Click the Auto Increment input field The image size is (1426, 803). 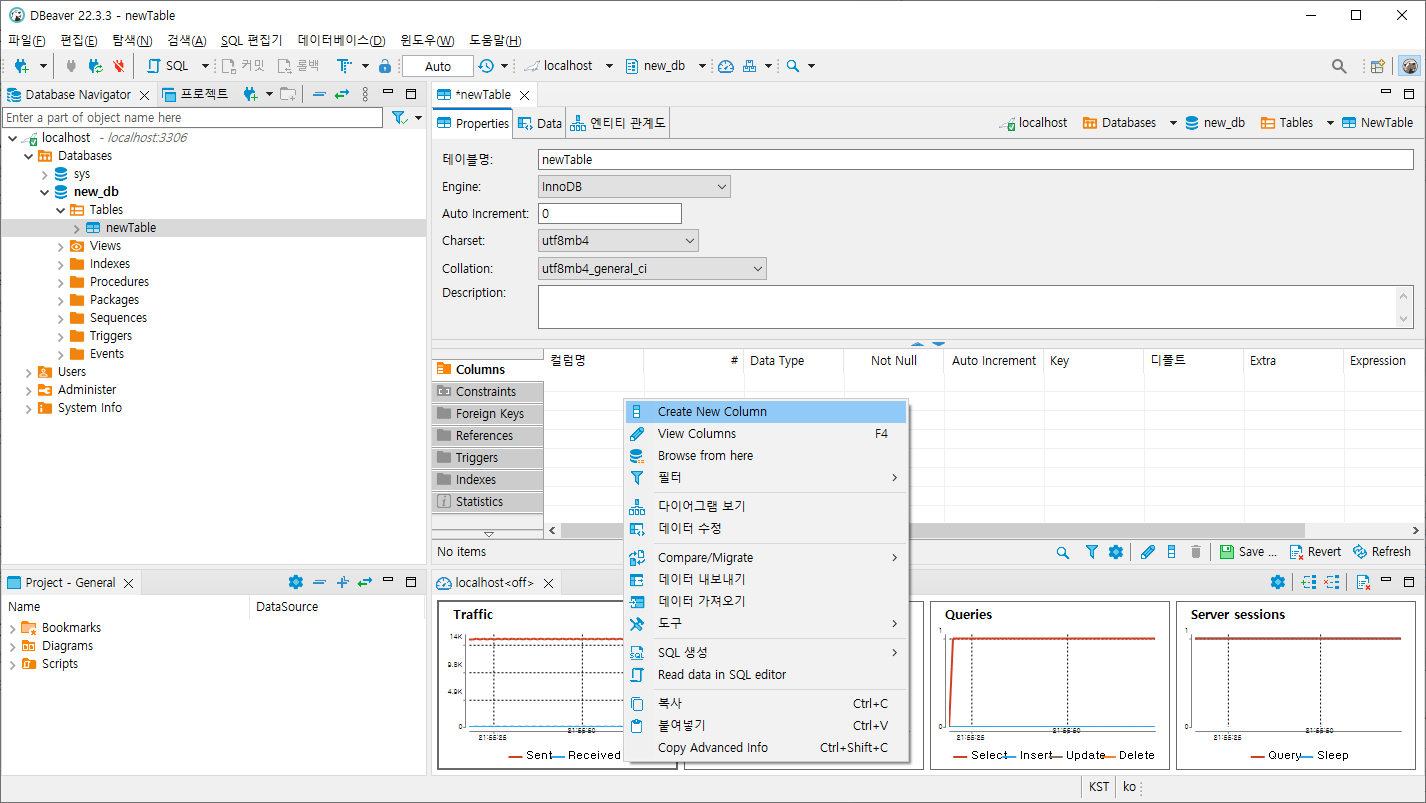pos(610,214)
